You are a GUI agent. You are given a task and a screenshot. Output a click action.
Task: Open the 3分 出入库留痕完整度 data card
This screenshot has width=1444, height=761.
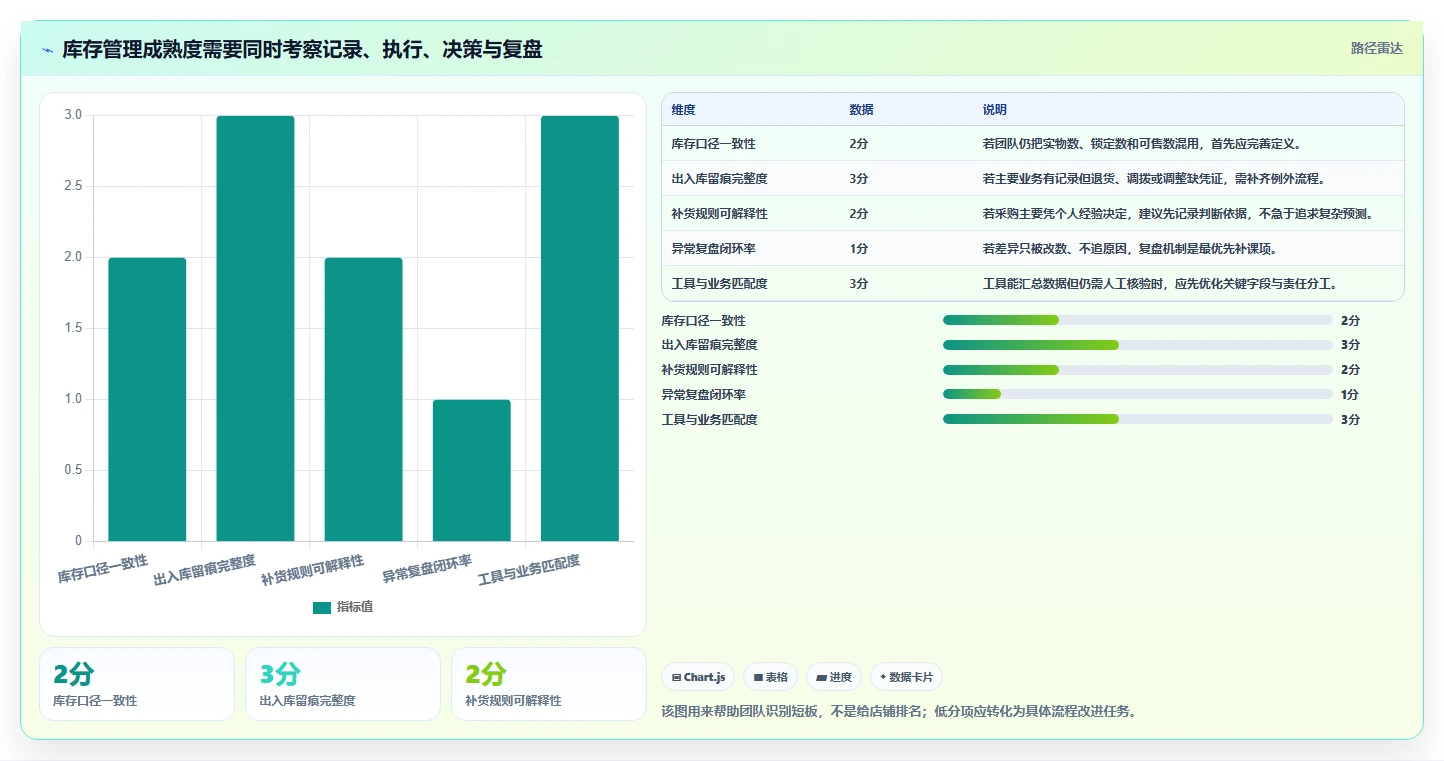(x=343, y=684)
